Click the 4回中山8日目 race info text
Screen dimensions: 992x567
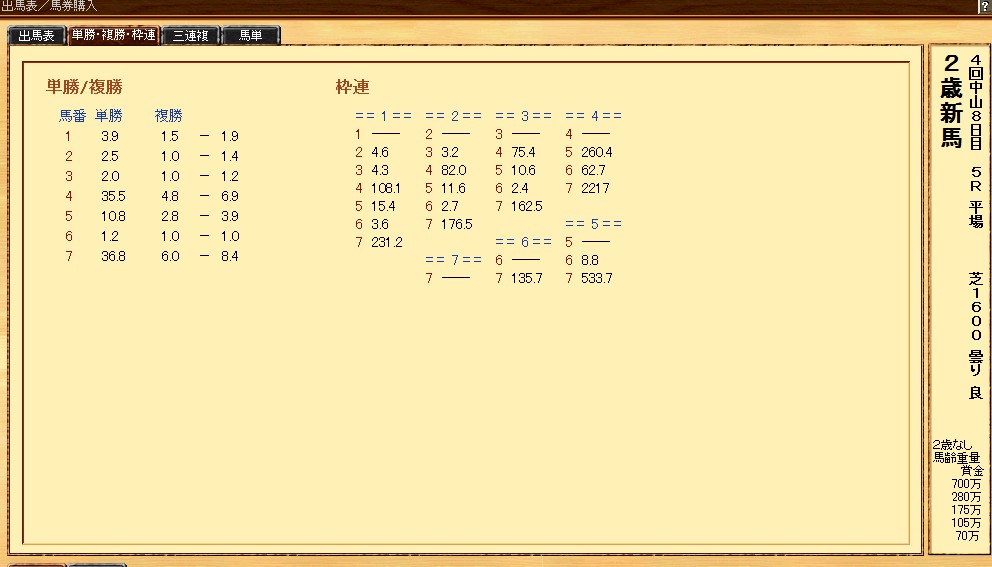(975, 103)
